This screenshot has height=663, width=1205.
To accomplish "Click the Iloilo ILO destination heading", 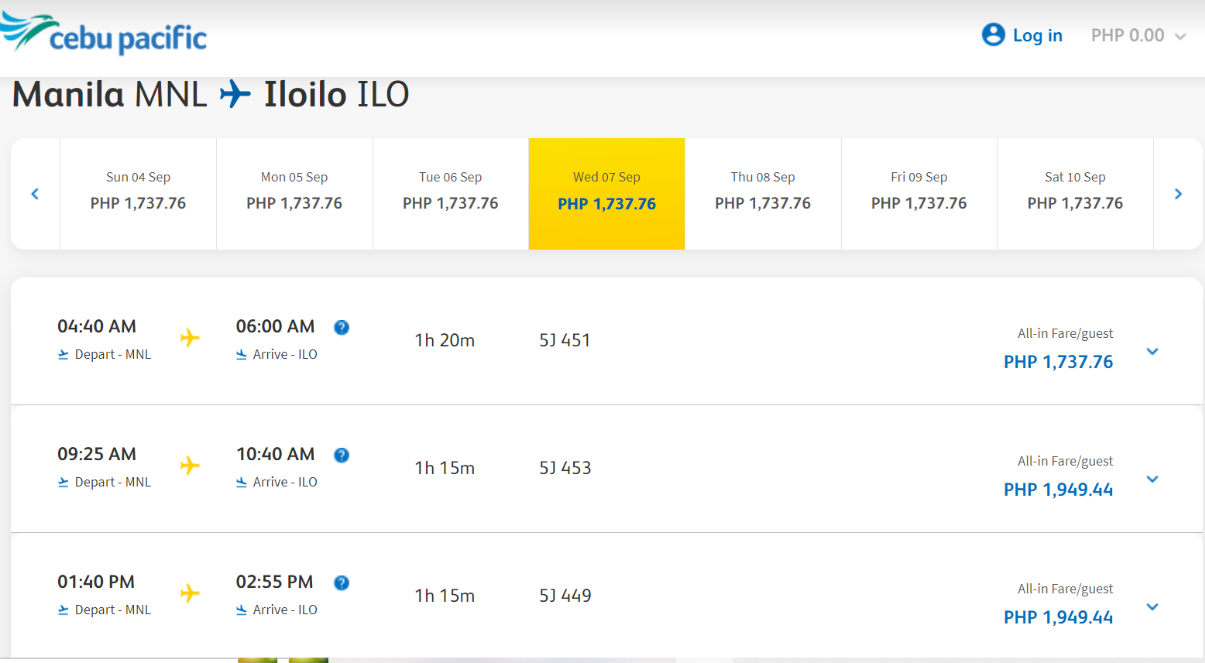I will (337, 95).
